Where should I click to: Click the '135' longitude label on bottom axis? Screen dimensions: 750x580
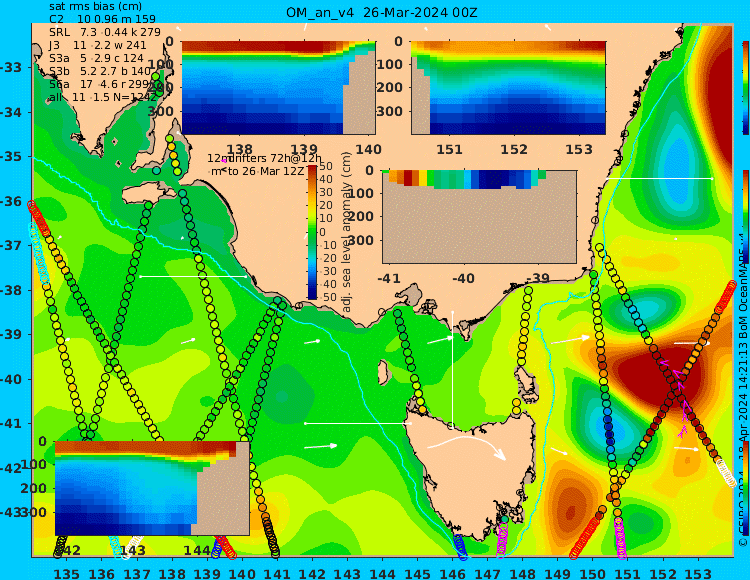coord(66,573)
